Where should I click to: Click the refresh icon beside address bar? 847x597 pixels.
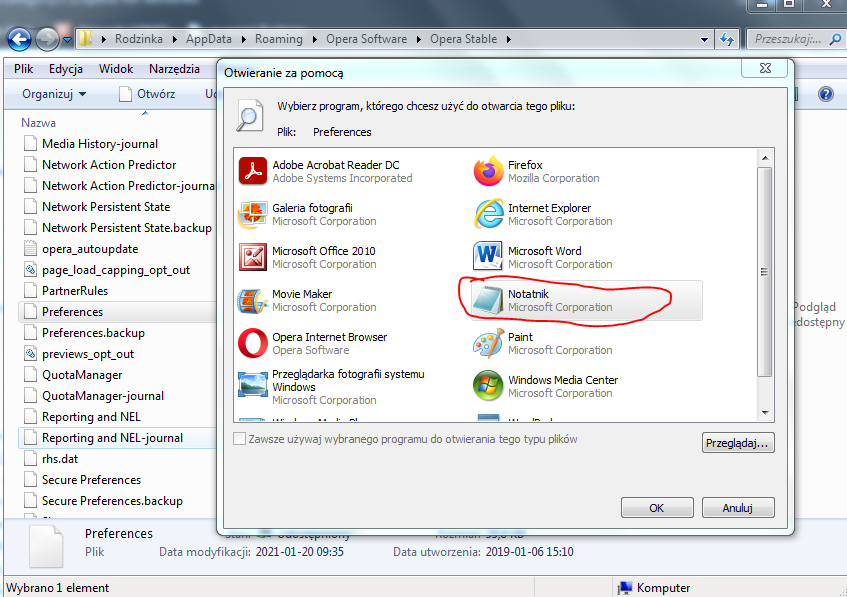pos(727,39)
